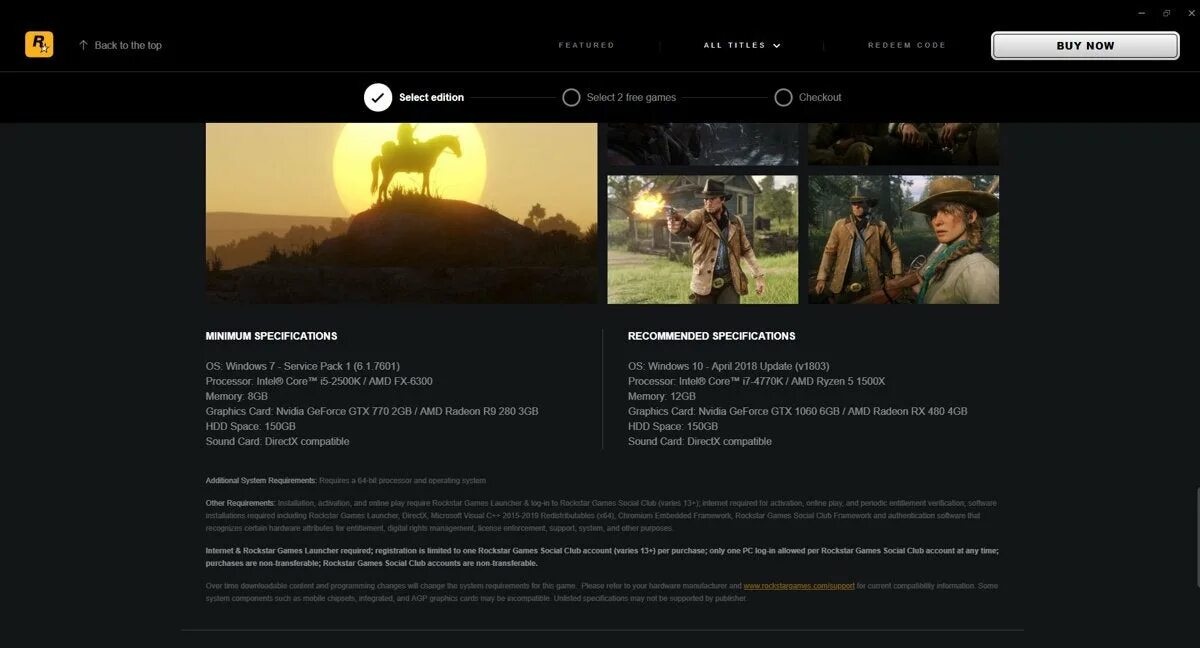This screenshot has width=1200, height=648.
Task: Open the rockstargames.com/support link
Action: tap(798, 586)
